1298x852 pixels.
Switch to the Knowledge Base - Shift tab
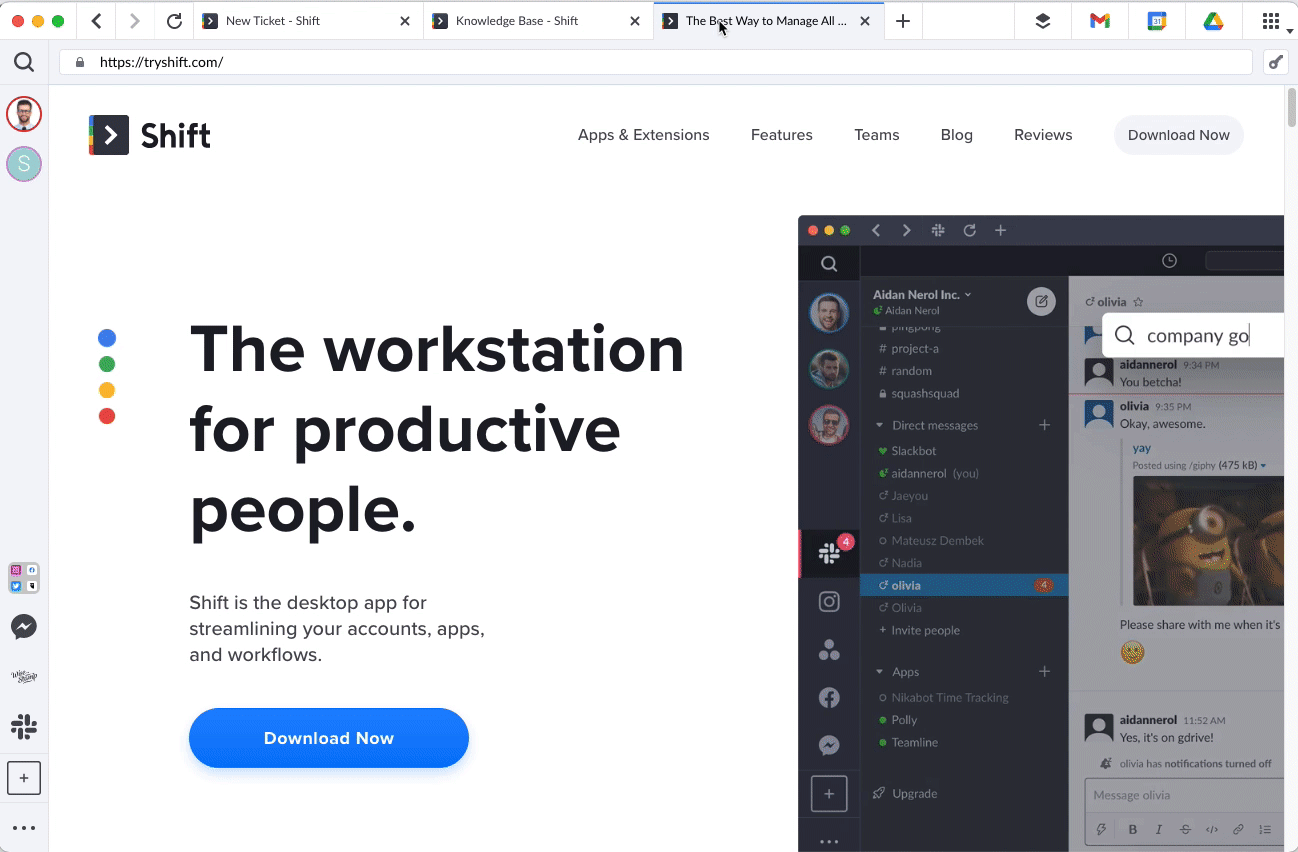pos(538,21)
